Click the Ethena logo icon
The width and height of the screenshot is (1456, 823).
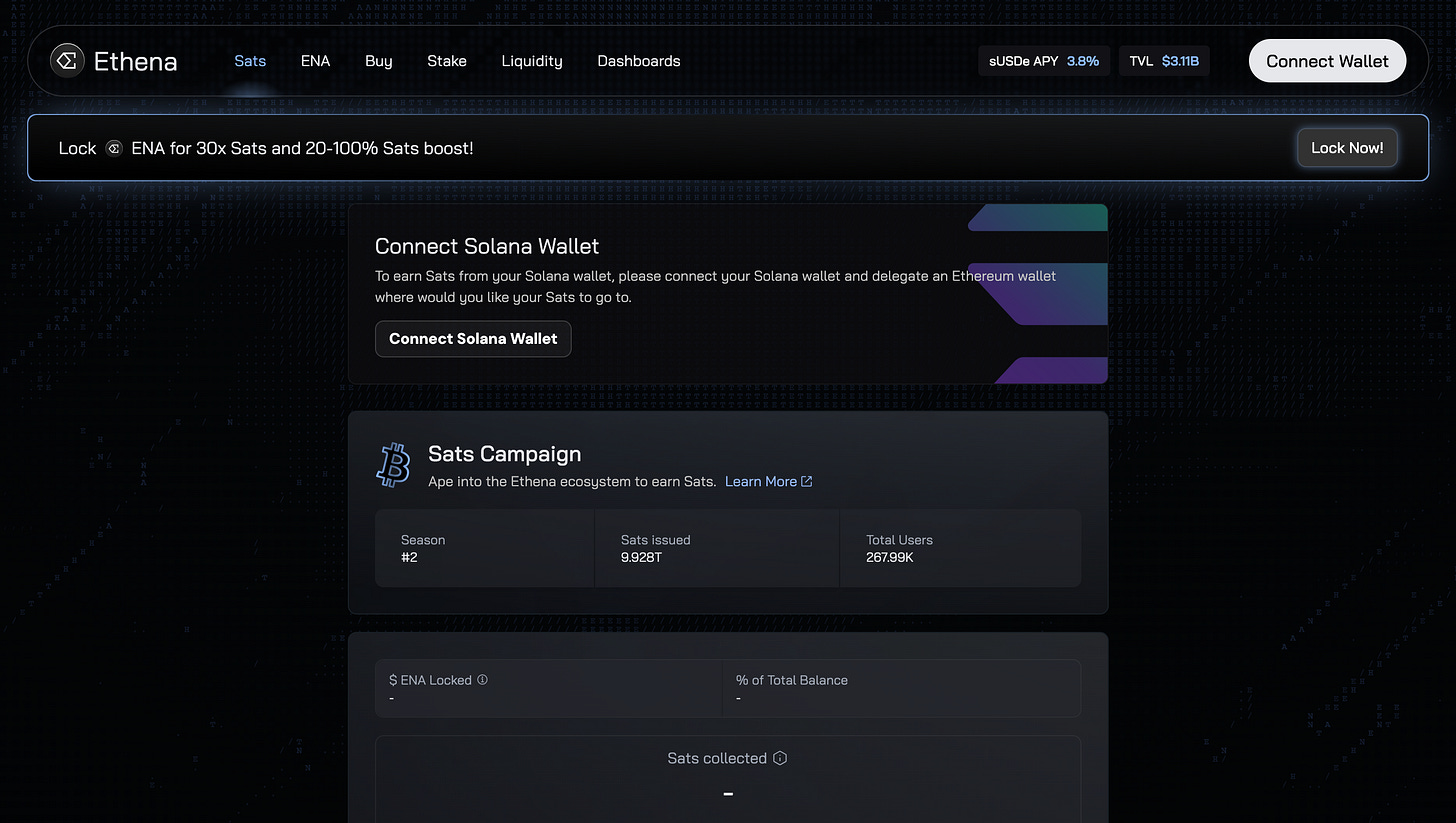(x=68, y=61)
